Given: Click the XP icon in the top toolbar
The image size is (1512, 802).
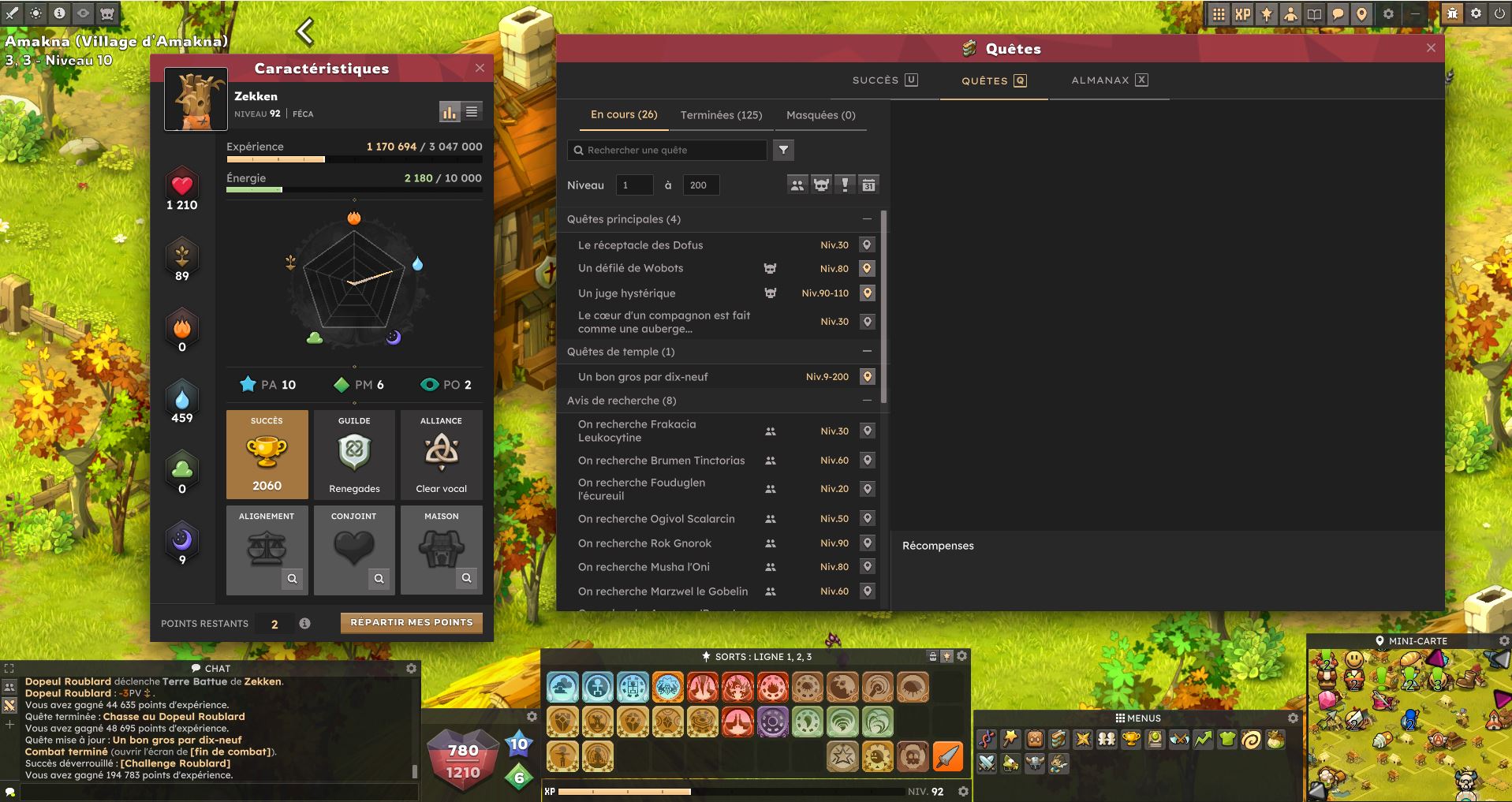Looking at the screenshot, I should pos(1243,13).
